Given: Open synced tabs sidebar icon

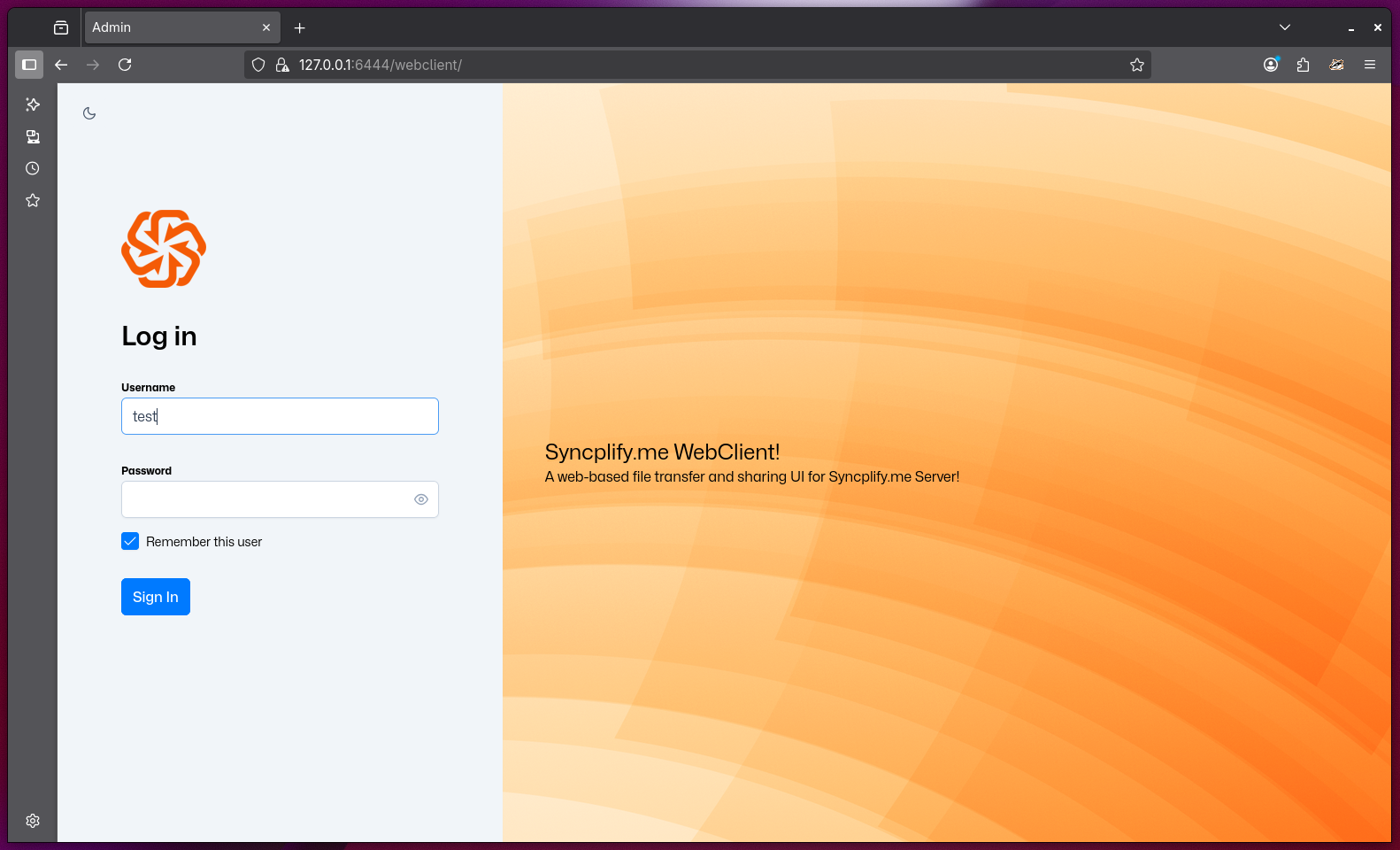Looking at the screenshot, I should [x=33, y=136].
